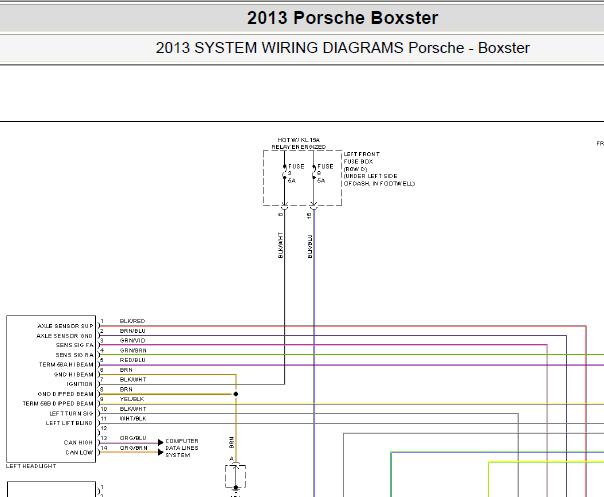Click 'GND DIPPED BEAM' pin label
The width and height of the screenshot is (604, 497).
pos(65,394)
